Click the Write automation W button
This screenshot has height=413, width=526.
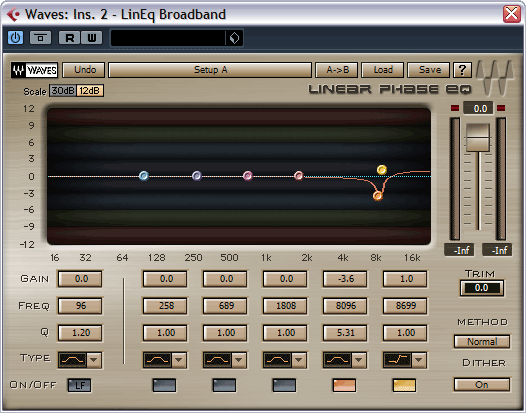(91, 38)
